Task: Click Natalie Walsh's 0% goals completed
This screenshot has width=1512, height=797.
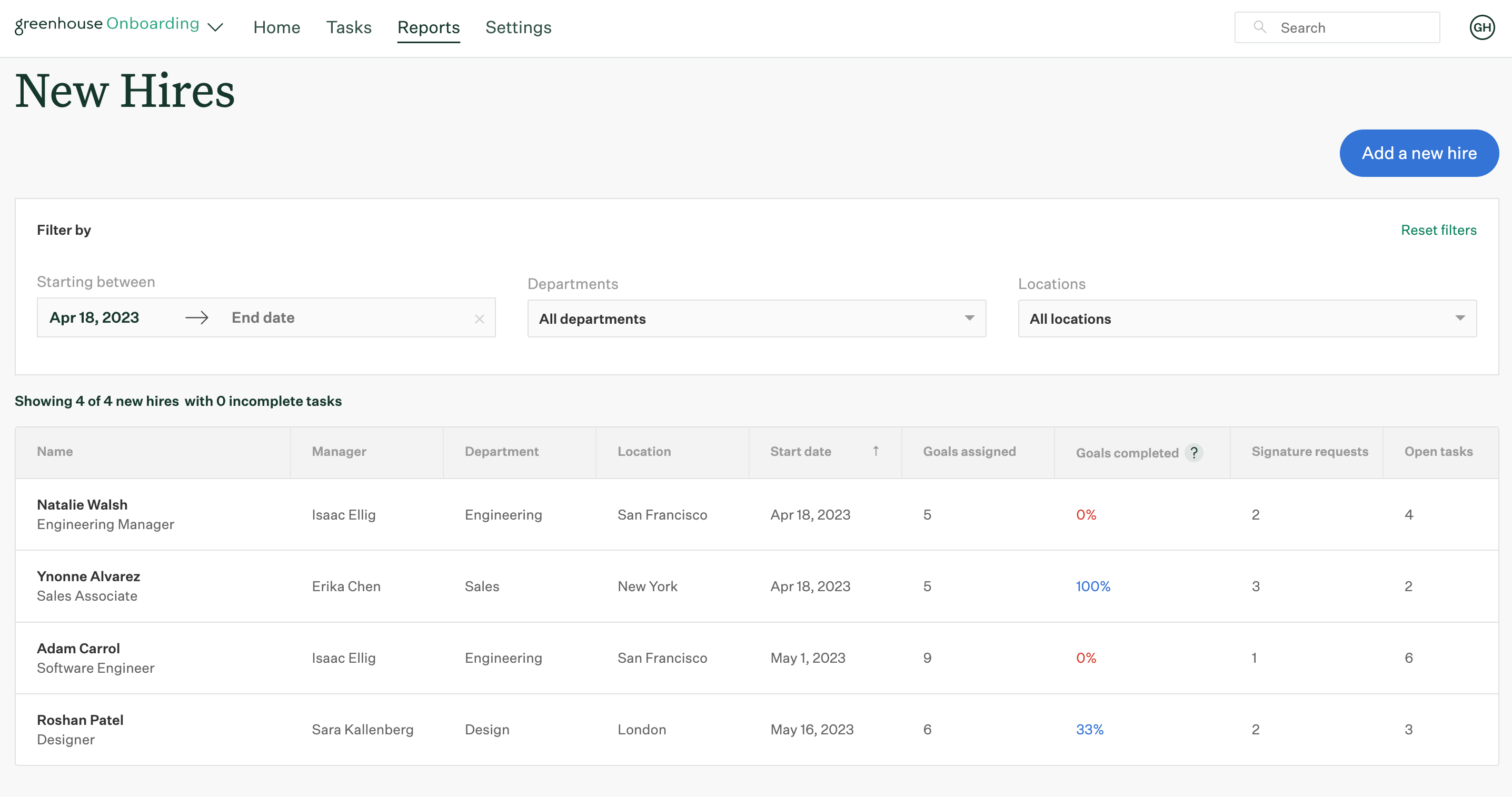Action: (x=1086, y=515)
